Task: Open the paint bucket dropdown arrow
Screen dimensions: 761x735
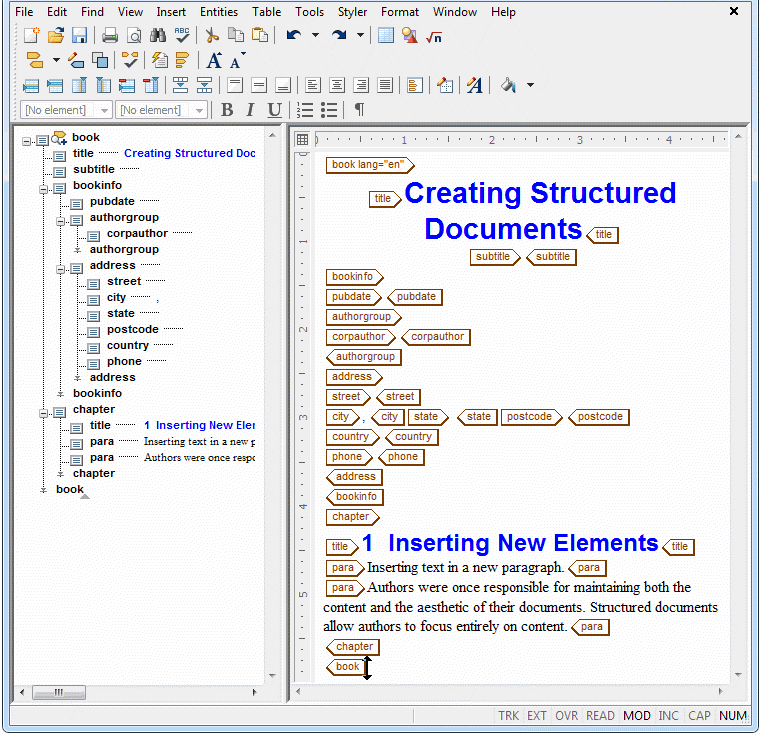Action: coord(530,85)
